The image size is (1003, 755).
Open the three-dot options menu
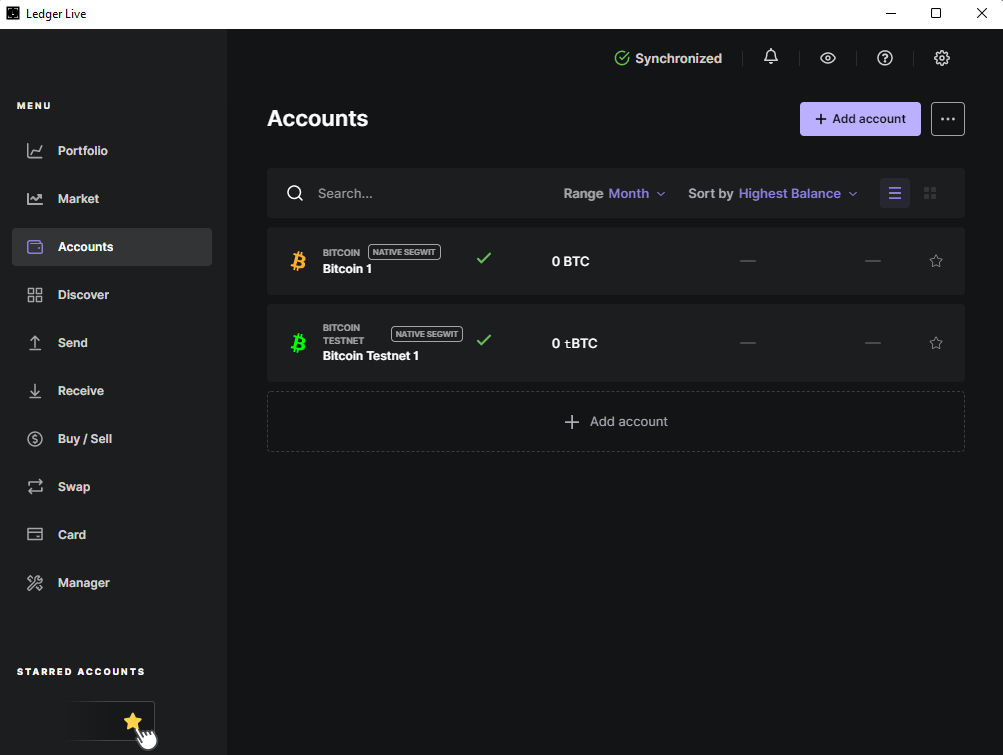(948, 119)
